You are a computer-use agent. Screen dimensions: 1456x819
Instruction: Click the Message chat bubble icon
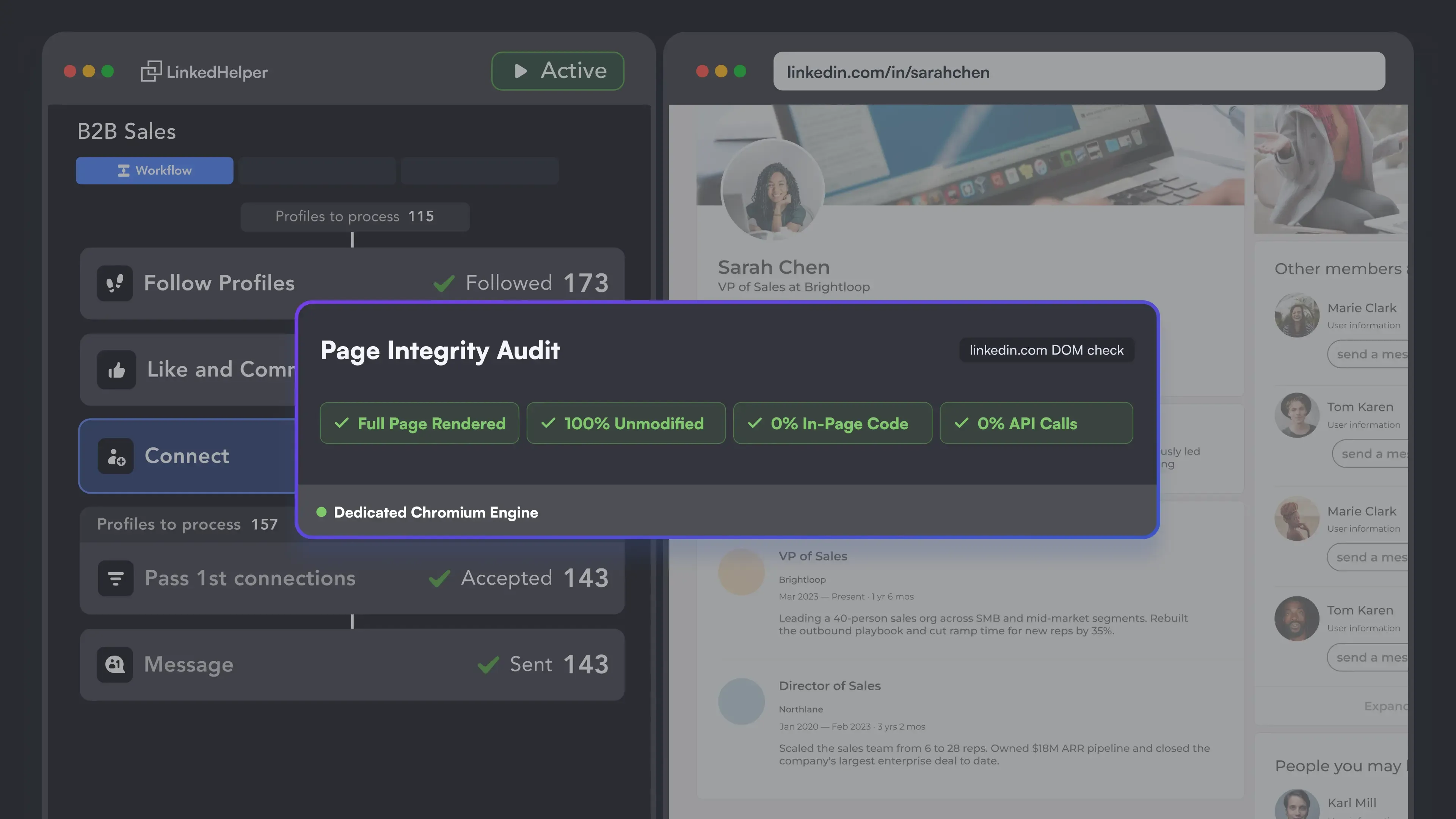(115, 665)
